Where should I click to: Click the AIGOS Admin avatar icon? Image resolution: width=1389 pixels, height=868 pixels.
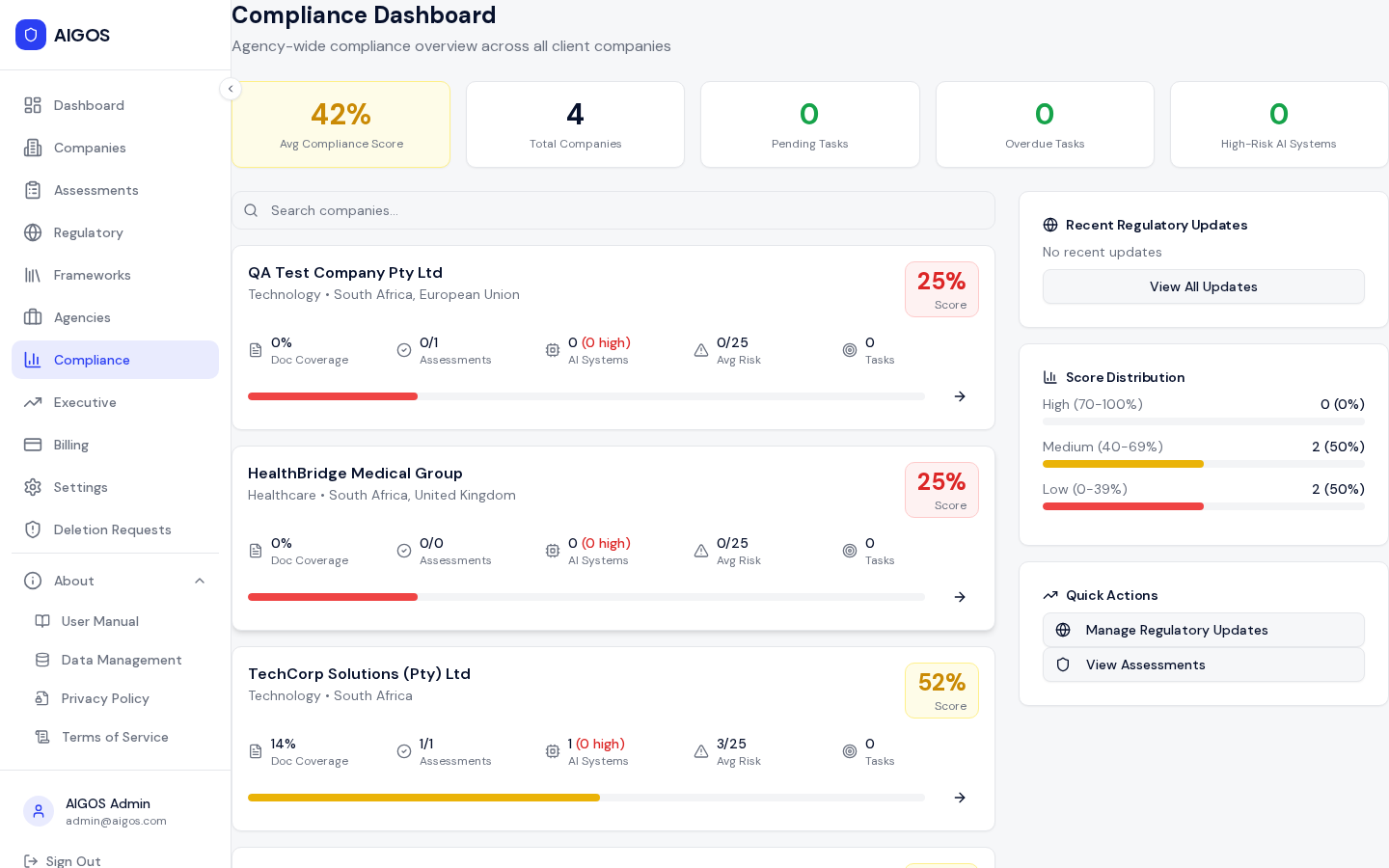click(39, 811)
